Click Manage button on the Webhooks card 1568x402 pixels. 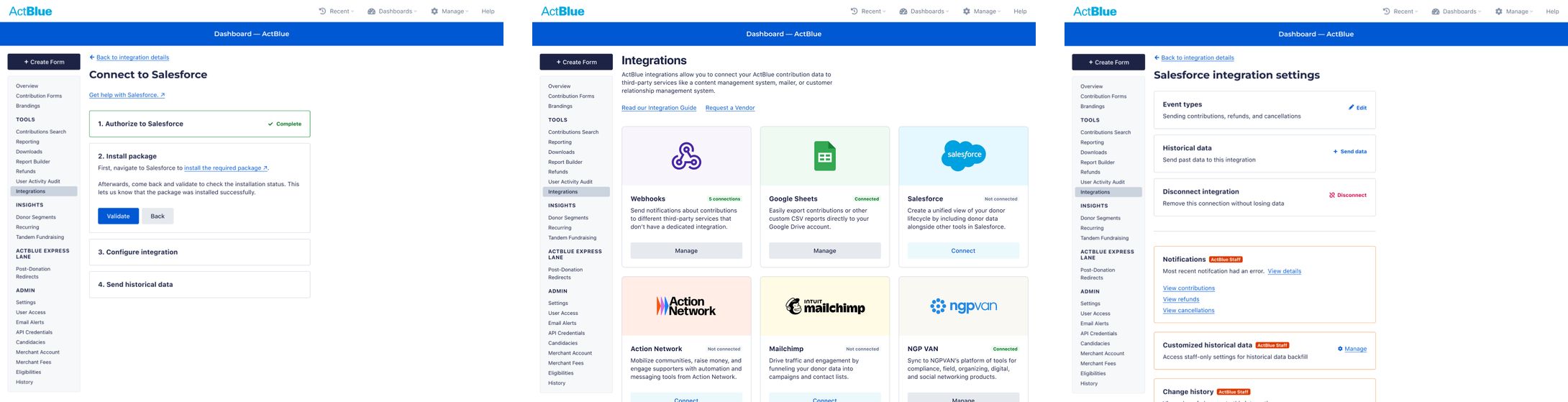[686, 251]
